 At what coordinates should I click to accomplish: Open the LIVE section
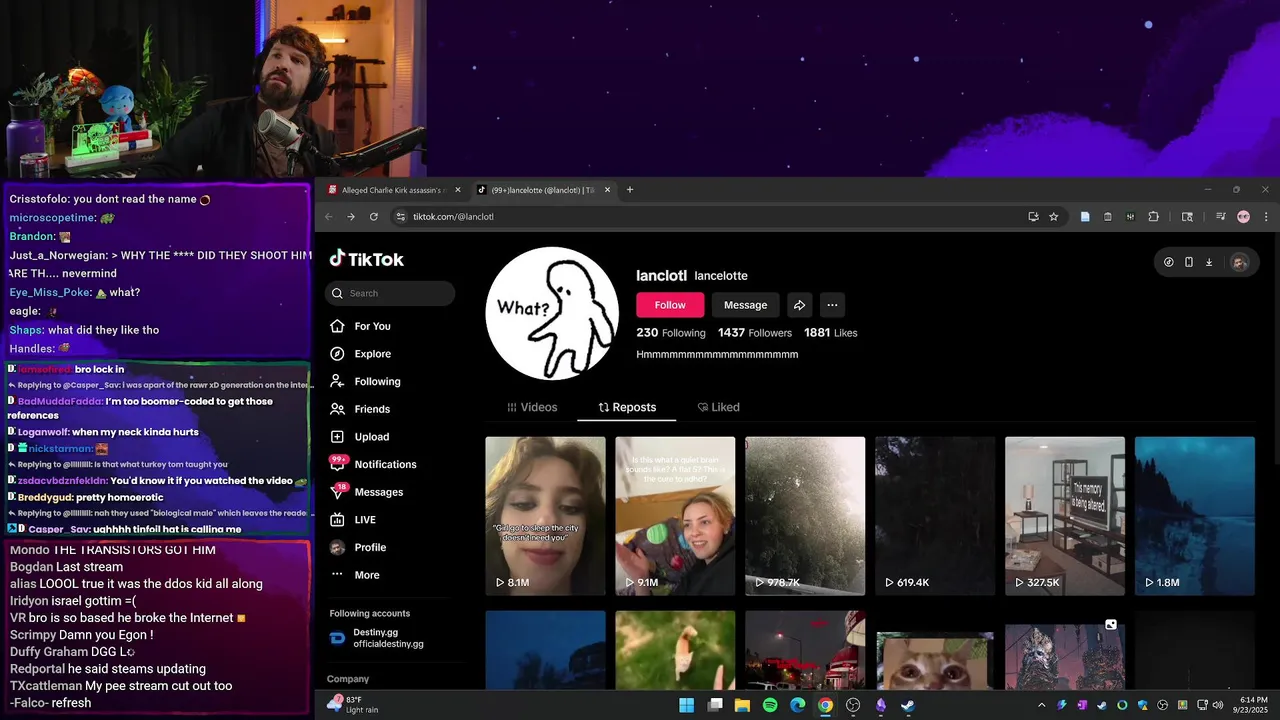353,520
